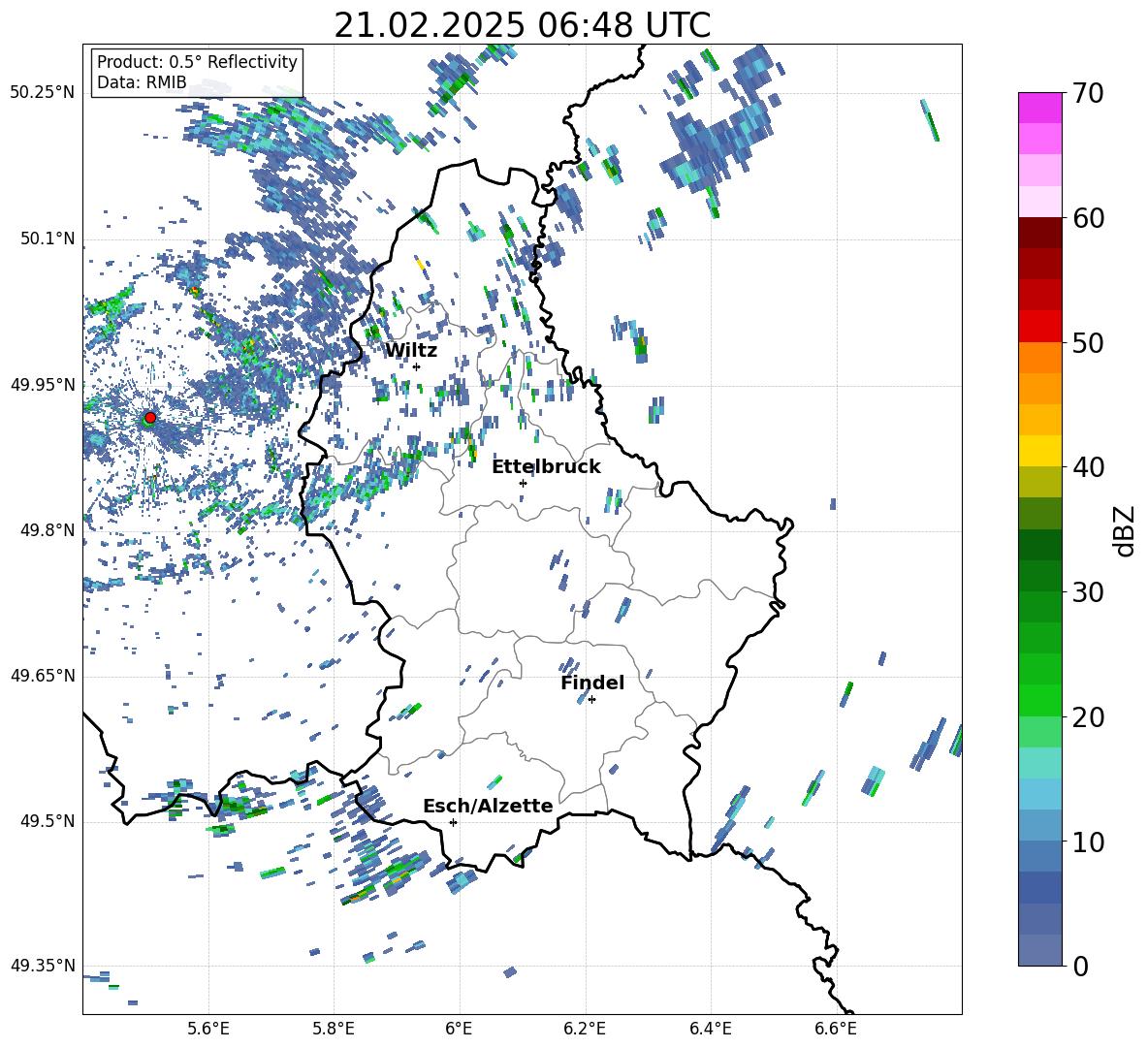Screen dimensions: 1148x1048
Task: Click the 49.35°N latitude tick label
Action: [x=43, y=966]
